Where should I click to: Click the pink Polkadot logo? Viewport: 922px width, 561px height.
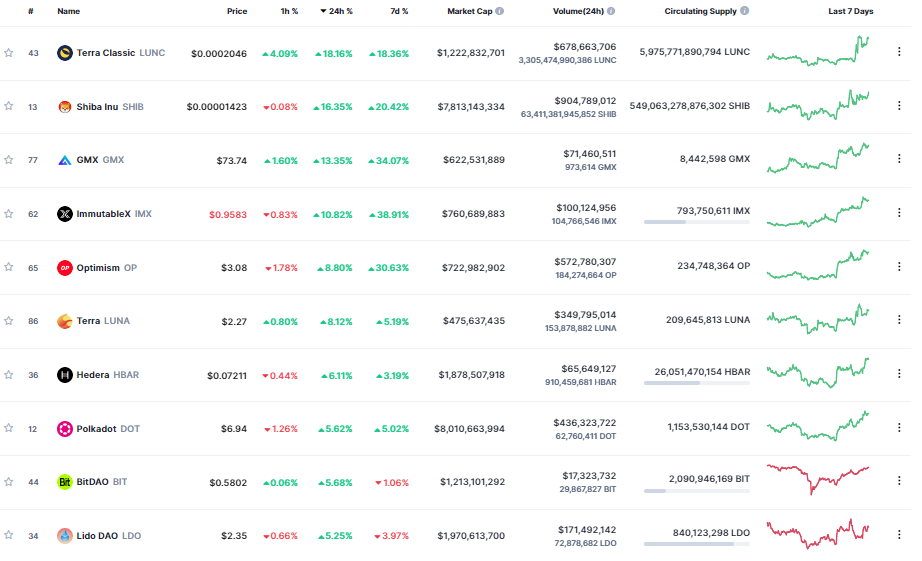[x=65, y=429]
